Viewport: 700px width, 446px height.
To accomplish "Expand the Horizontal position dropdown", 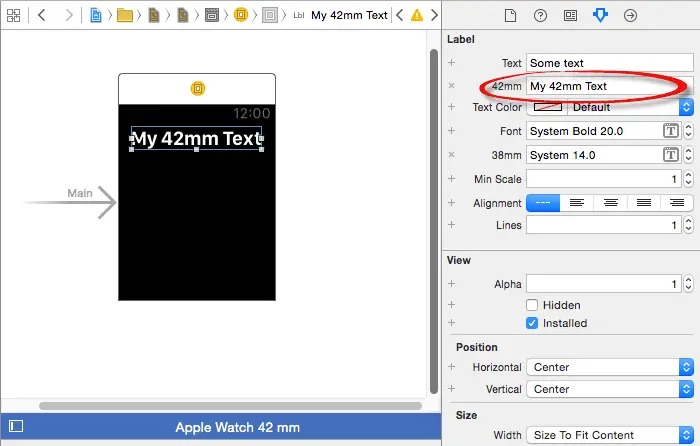I will coord(686,367).
